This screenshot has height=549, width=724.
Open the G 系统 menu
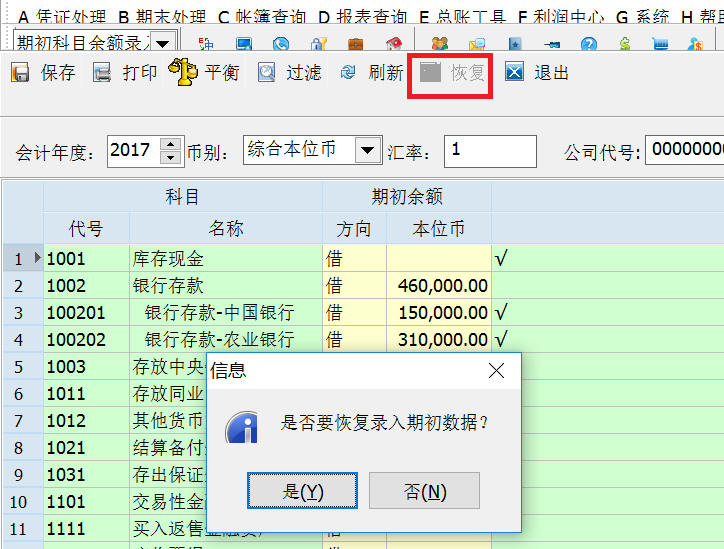pyautogui.click(x=643, y=17)
